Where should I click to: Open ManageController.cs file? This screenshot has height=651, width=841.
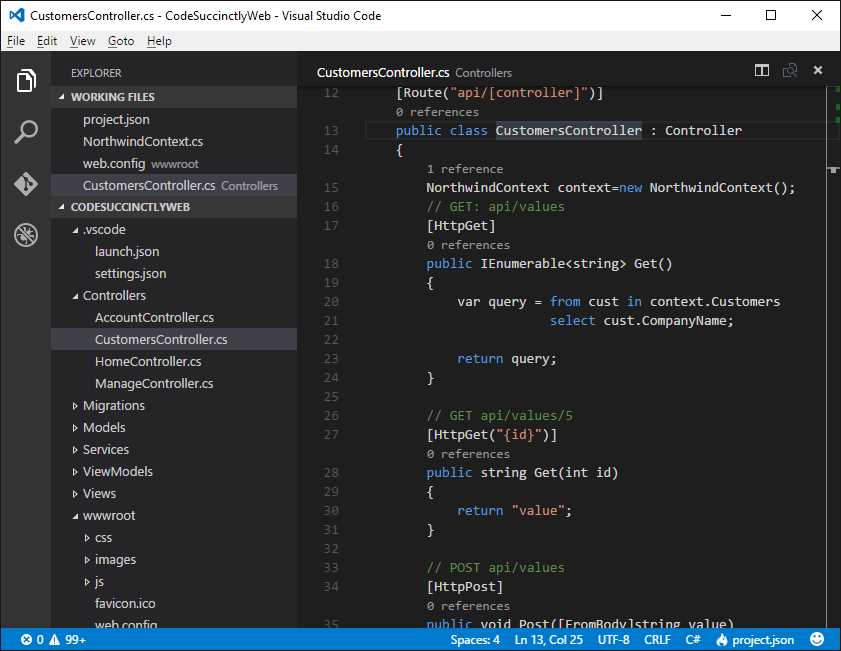(174, 383)
